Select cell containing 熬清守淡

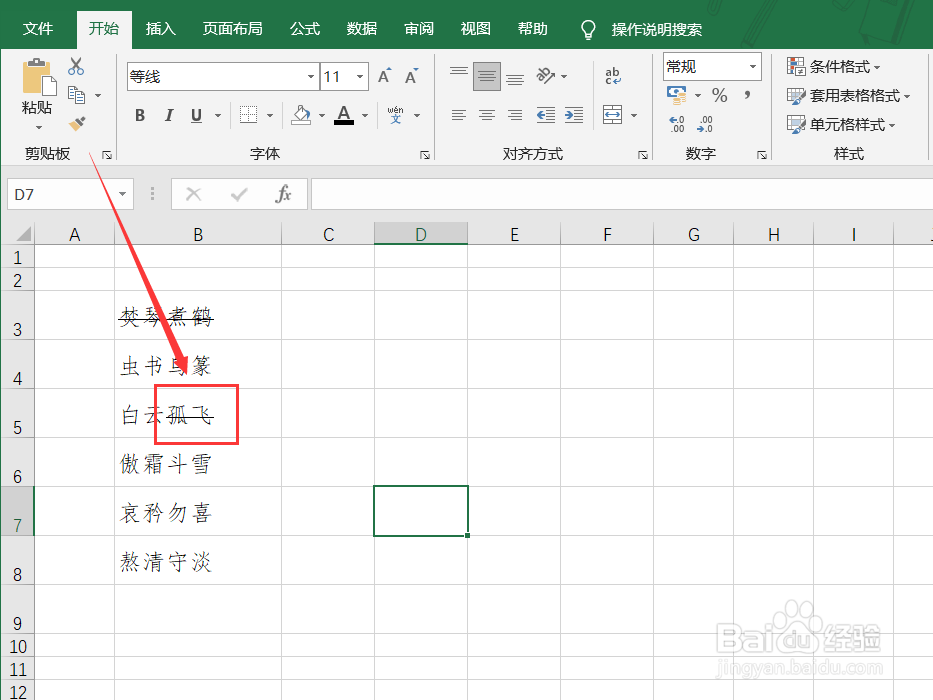pyautogui.click(x=198, y=560)
